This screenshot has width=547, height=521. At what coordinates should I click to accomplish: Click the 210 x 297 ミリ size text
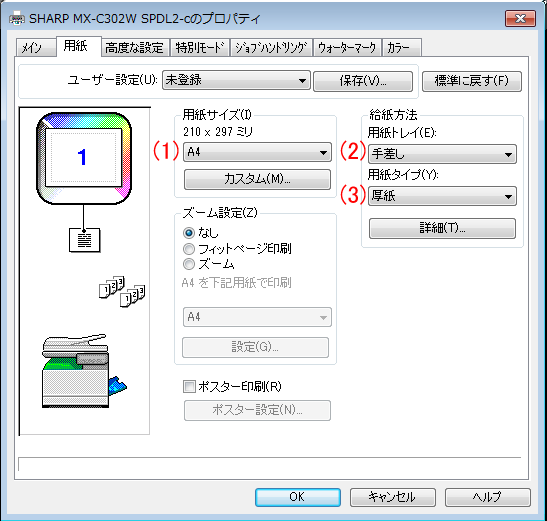218,132
